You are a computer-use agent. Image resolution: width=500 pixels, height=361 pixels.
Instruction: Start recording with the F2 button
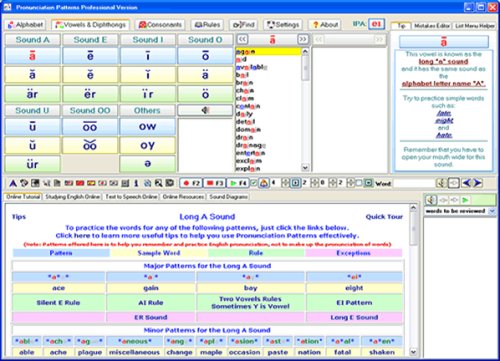pos(191,183)
